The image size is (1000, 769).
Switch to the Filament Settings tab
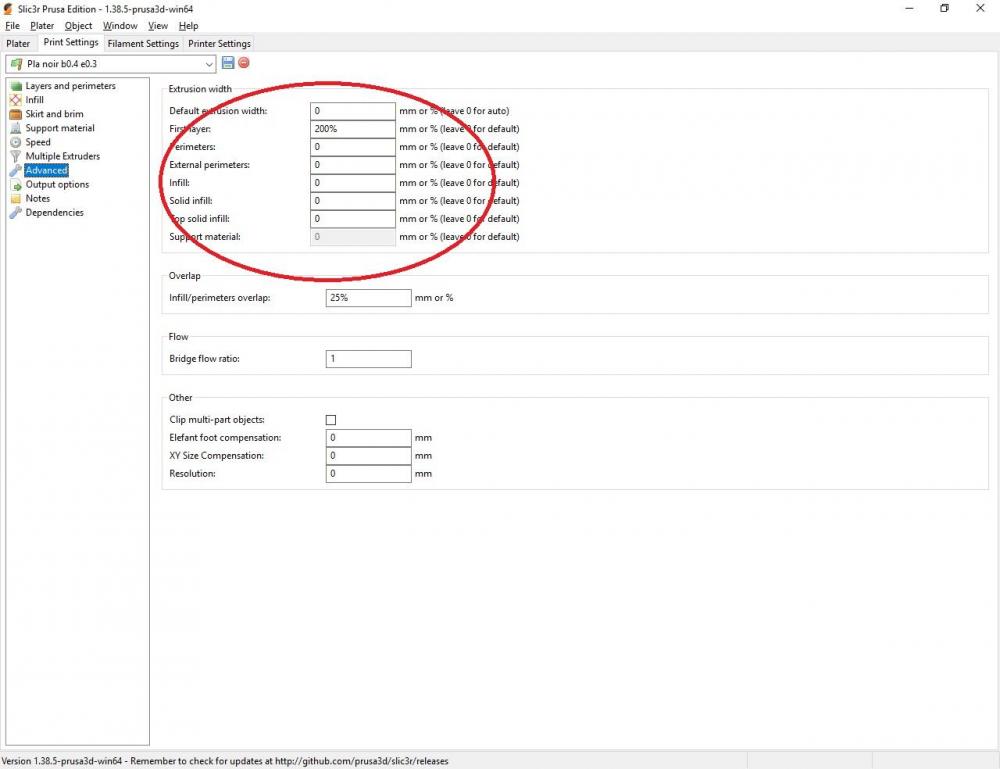[x=143, y=43]
